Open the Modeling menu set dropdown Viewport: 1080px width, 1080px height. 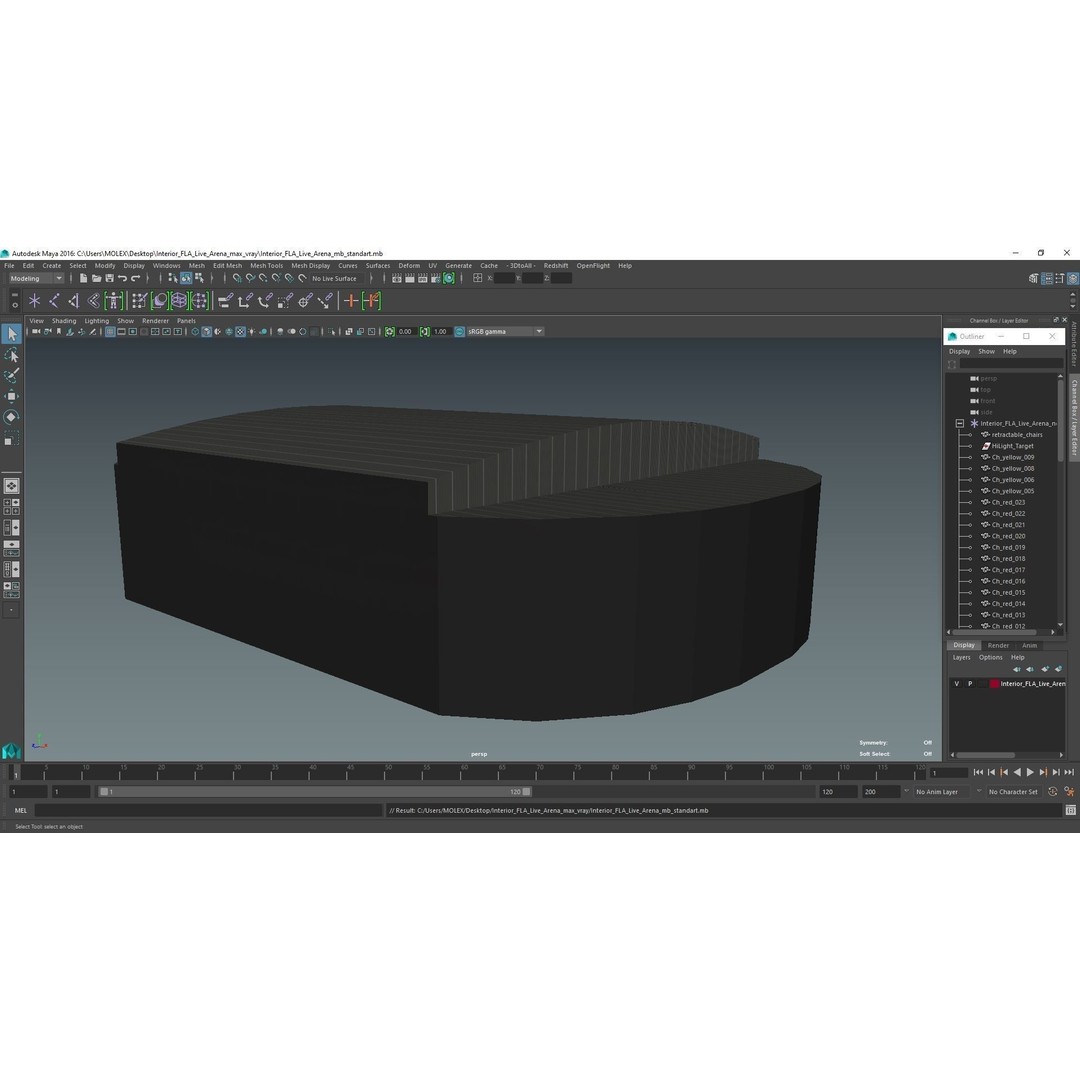(35, 278)
